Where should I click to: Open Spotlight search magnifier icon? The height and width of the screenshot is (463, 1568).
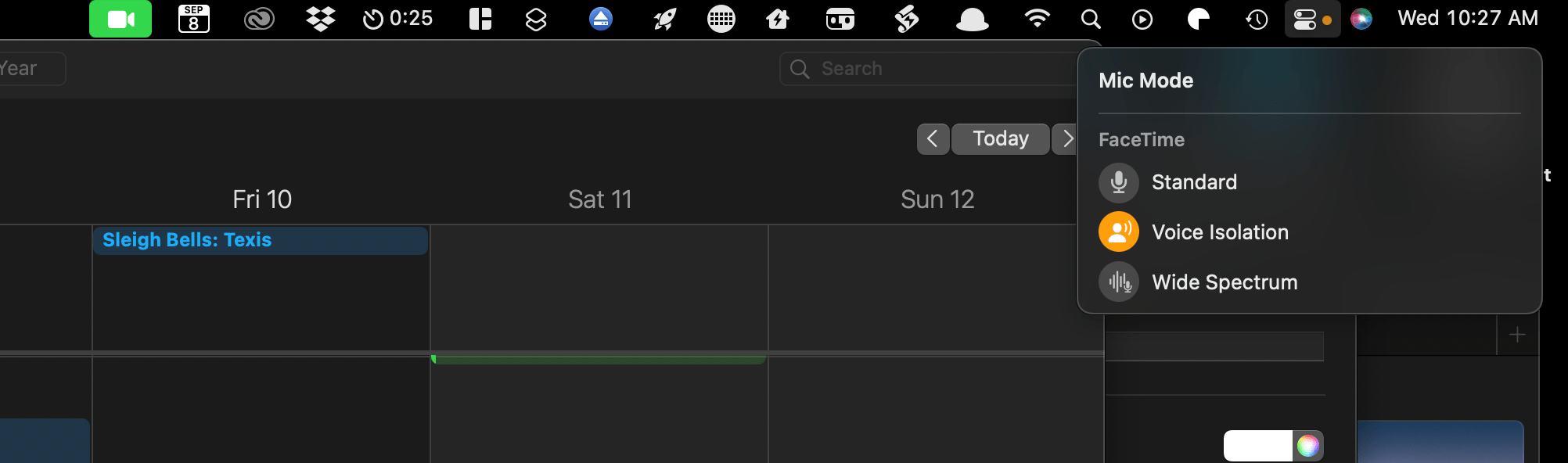1091,19
